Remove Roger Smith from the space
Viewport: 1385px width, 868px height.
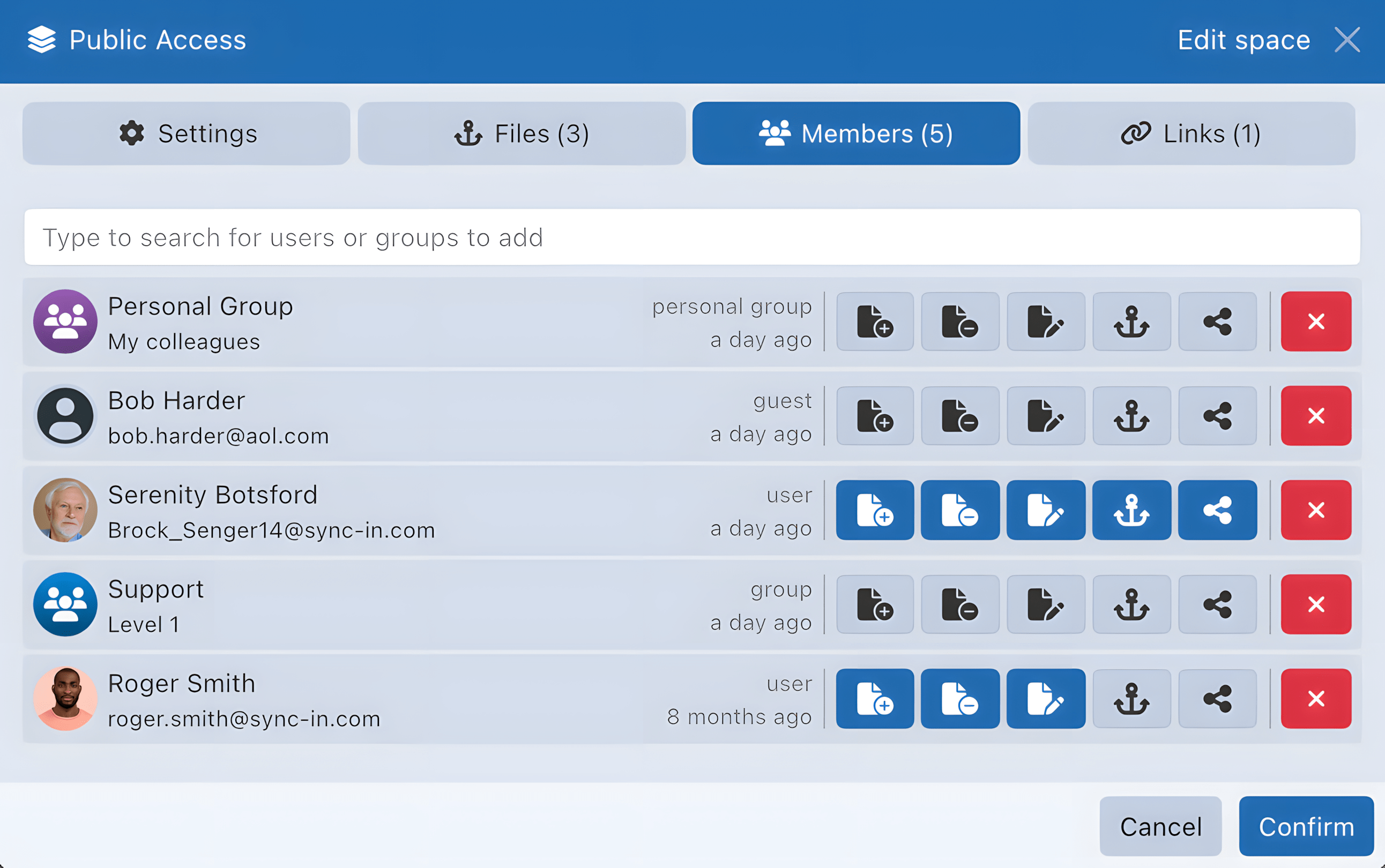1315,699
